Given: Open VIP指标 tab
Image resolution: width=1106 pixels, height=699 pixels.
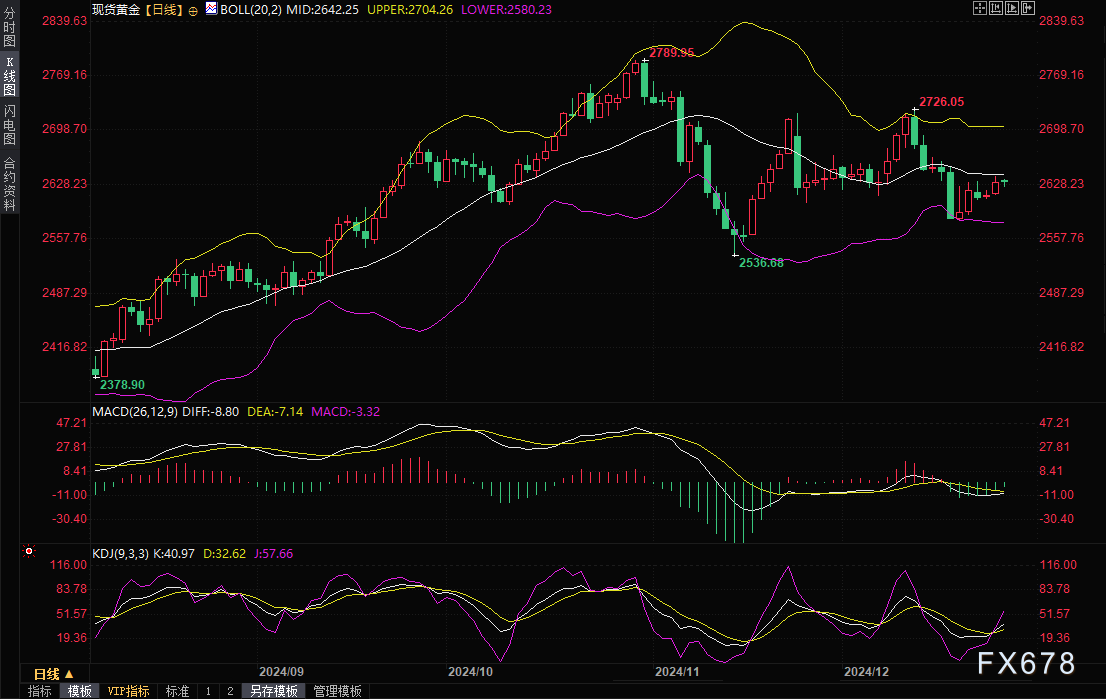Looking at the screenshot, I should click(128, 691).
